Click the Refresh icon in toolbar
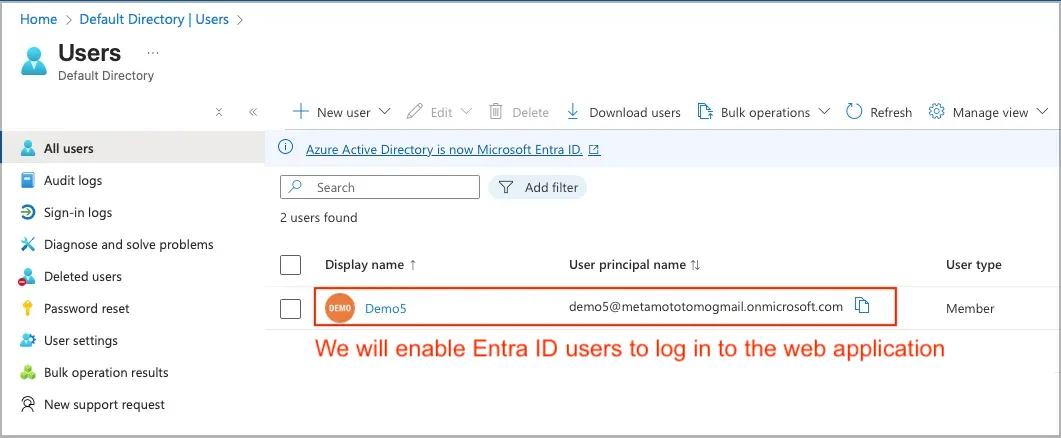The width and height of the screenshot is (1061, 438). click(854, 112)
